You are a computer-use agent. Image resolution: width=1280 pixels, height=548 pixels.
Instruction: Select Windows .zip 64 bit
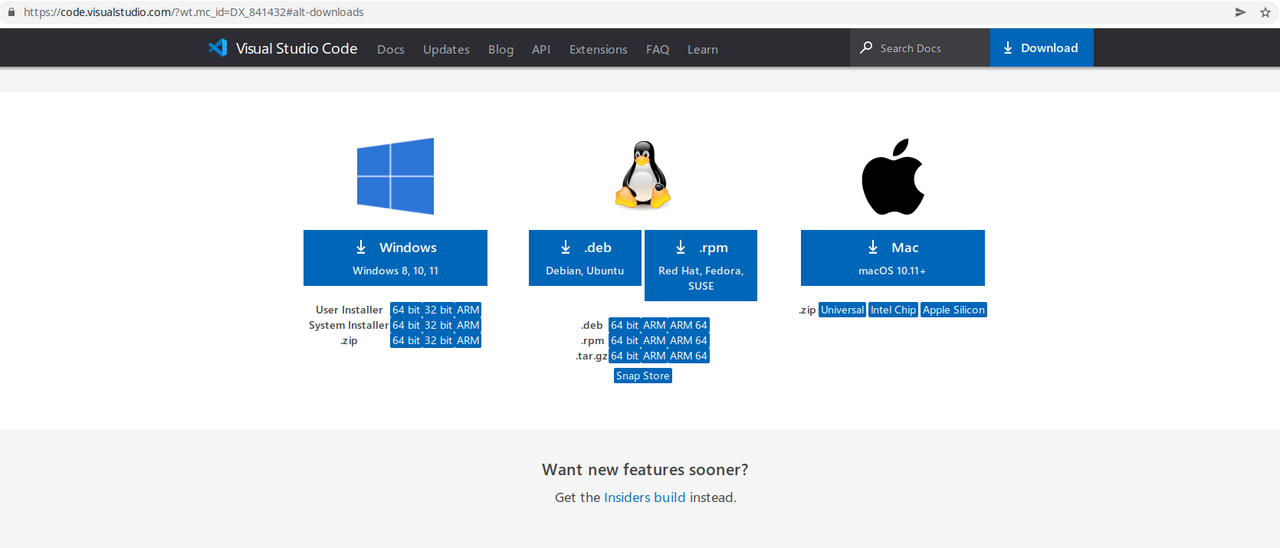[x=406, y=341]
